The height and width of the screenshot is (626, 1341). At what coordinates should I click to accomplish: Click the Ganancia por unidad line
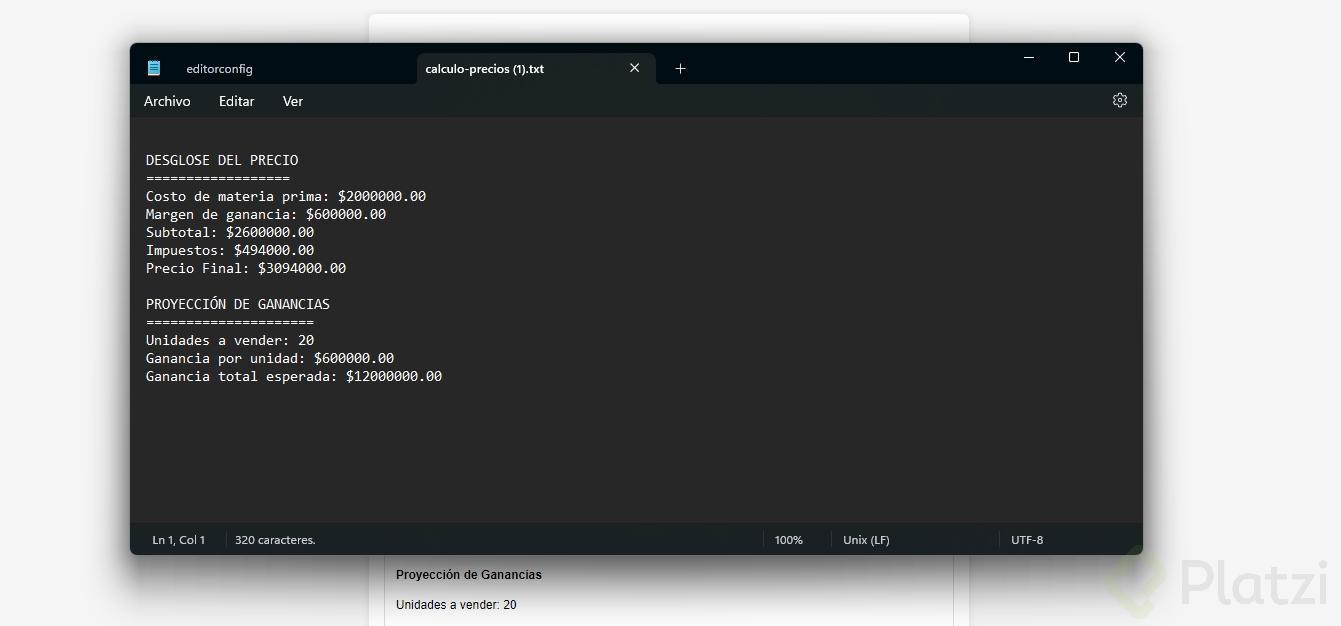pyautogui.click(x=270, y=358)
